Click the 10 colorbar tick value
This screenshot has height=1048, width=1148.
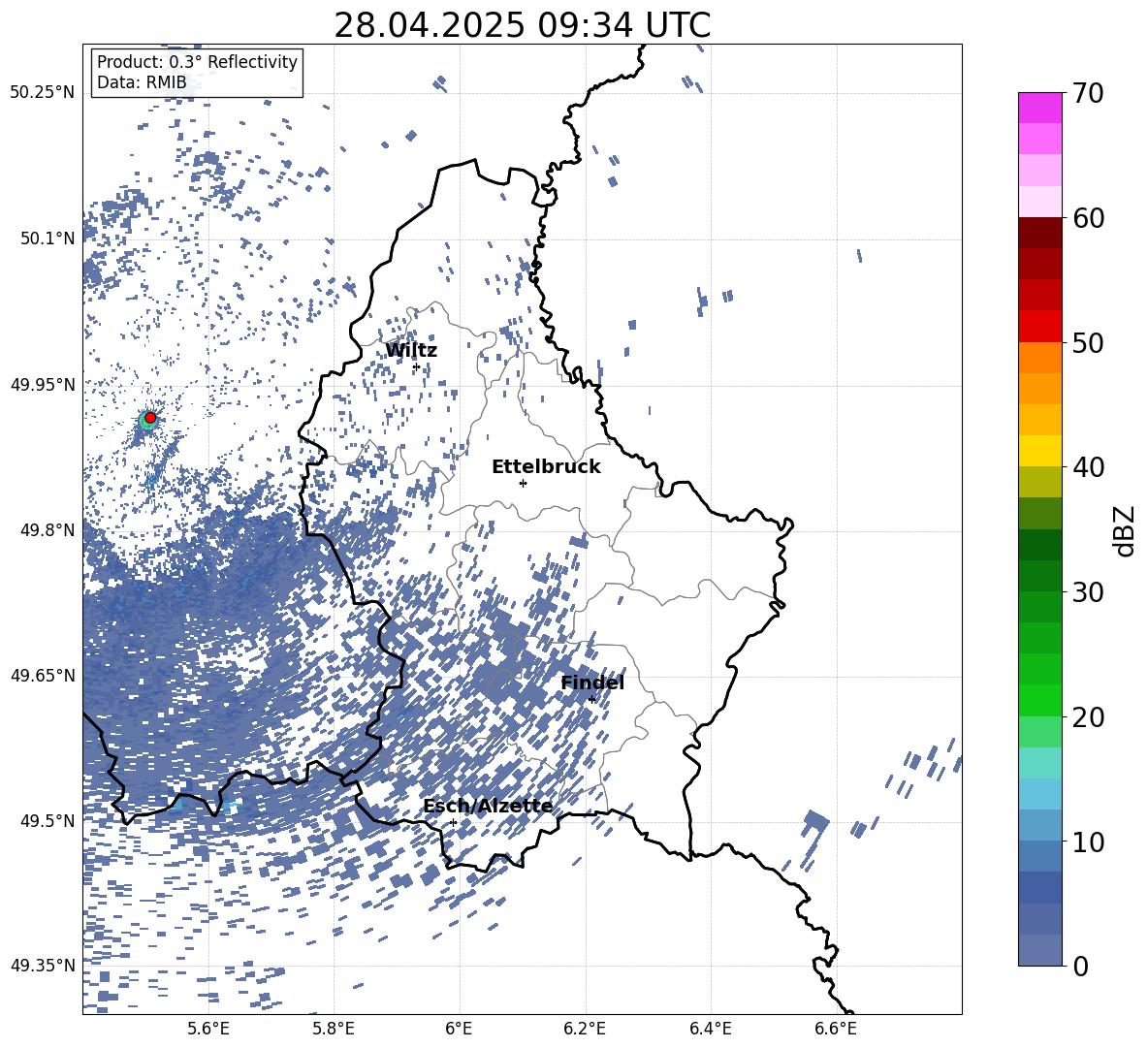pyautogui.click(x=1088, y=842)
